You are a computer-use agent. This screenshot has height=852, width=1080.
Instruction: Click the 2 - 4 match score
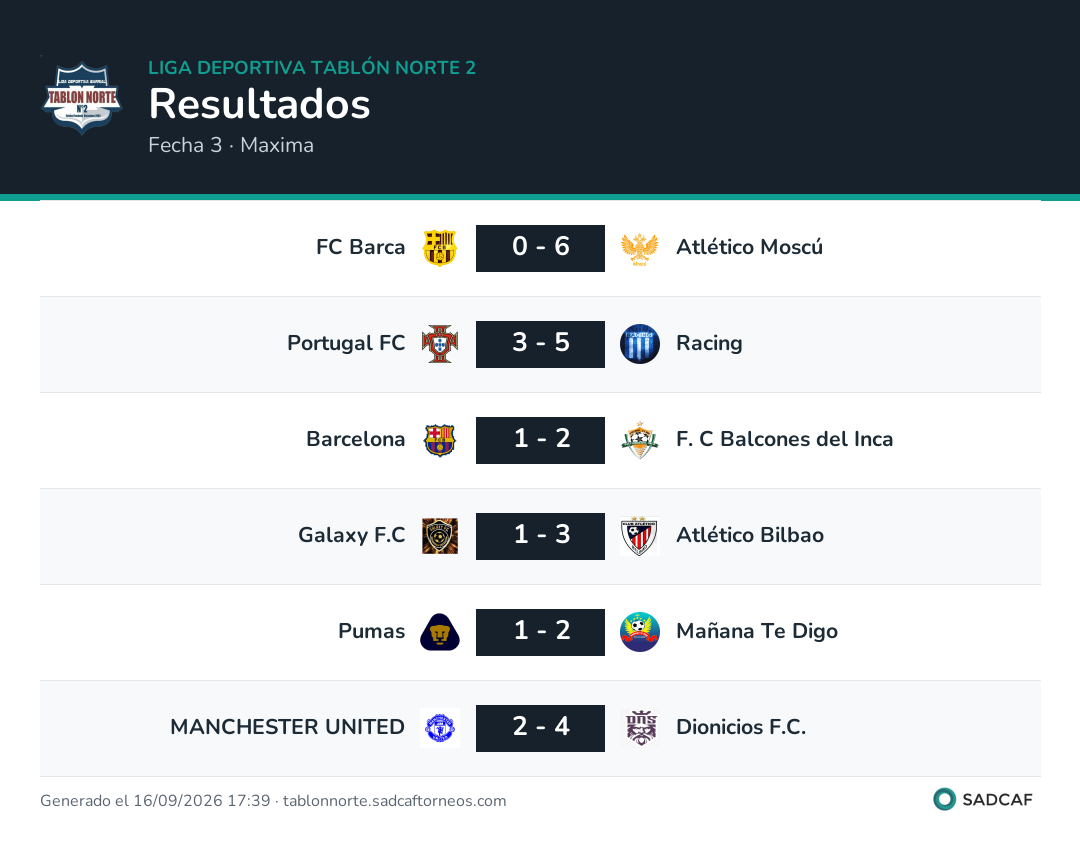pos(540,728)
